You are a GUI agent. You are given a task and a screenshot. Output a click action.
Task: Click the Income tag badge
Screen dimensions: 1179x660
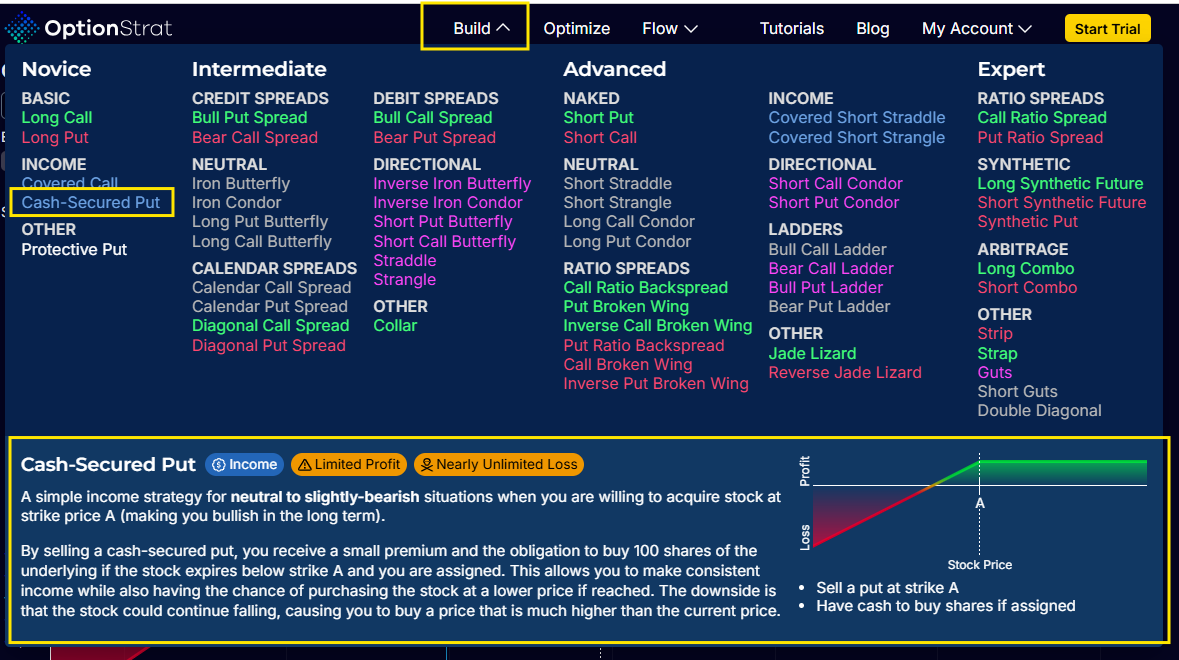(x=244, y=465)
